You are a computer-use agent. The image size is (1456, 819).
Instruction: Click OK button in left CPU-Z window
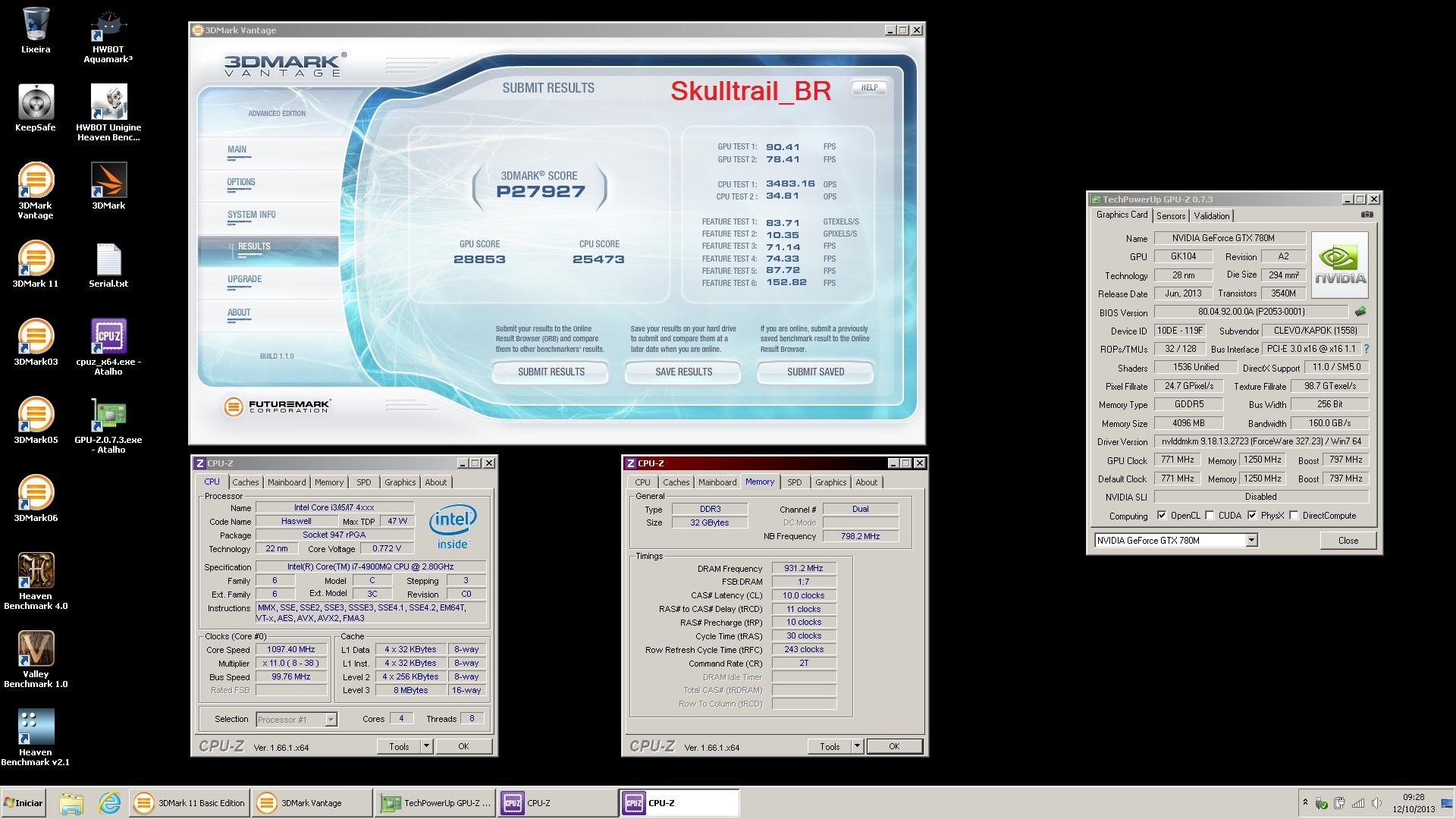pyautogui.click(x=463, y=747)
